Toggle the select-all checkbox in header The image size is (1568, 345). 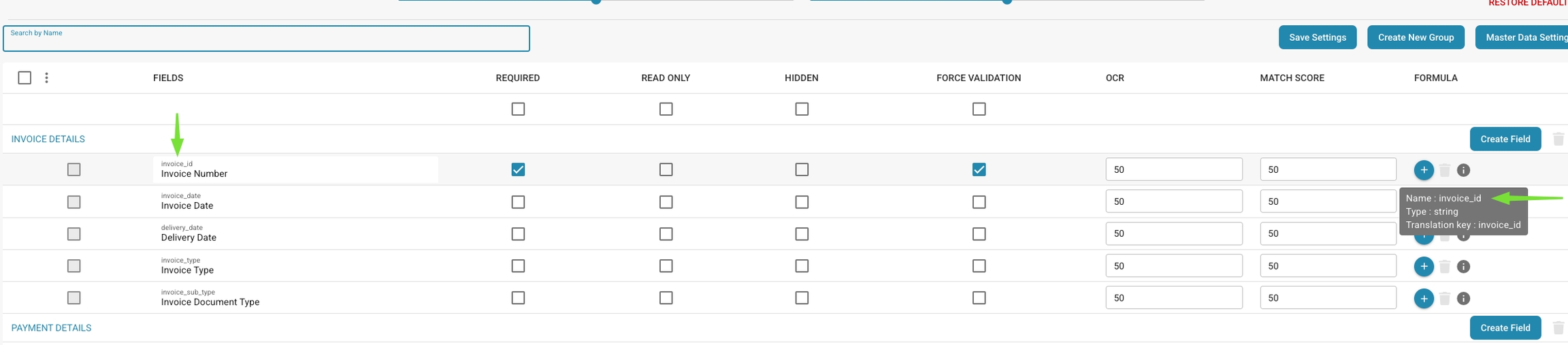pyautogui.click(x=24, y=78)
